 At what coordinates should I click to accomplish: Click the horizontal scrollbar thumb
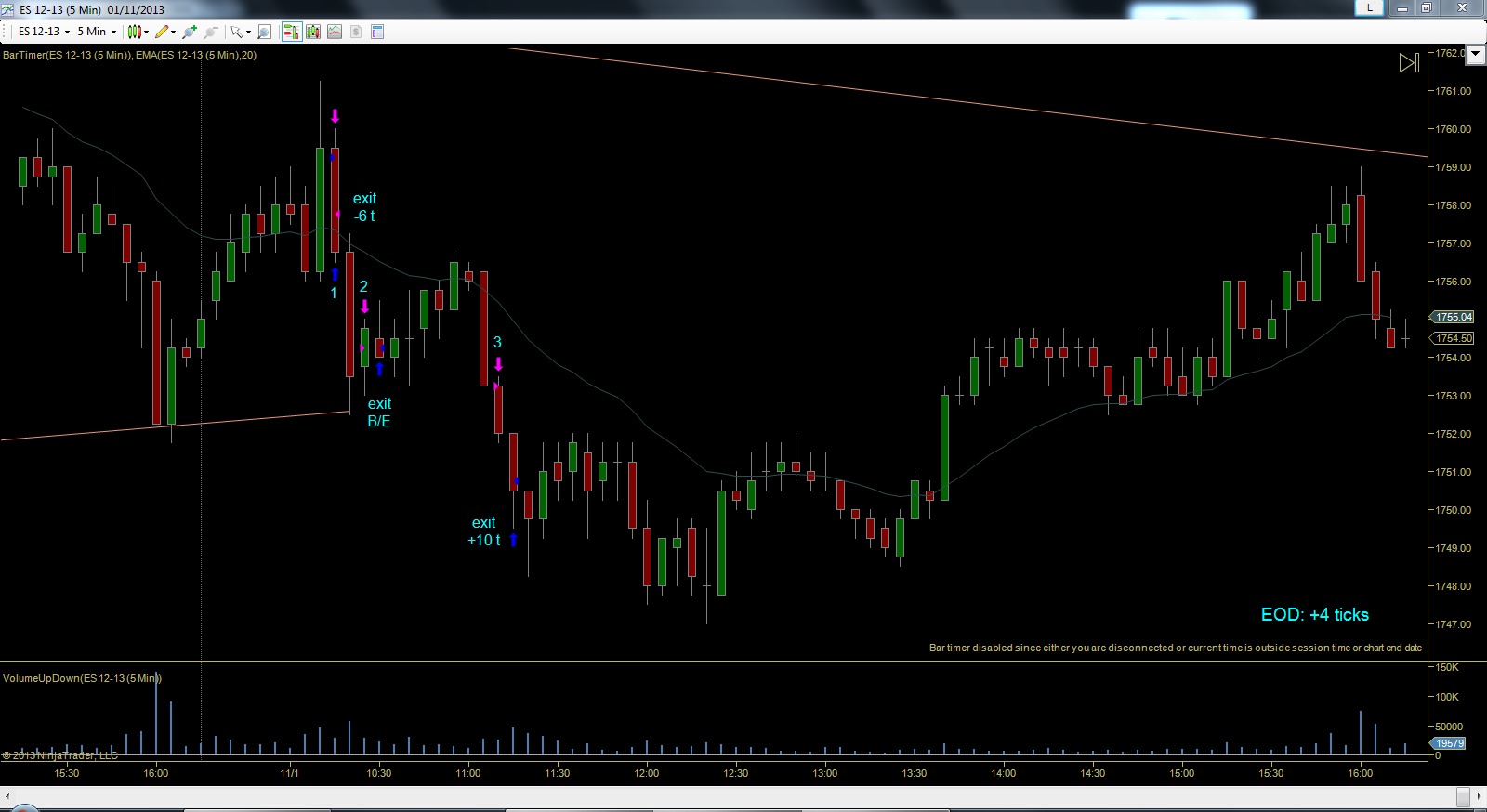[x=1463, y=796]
